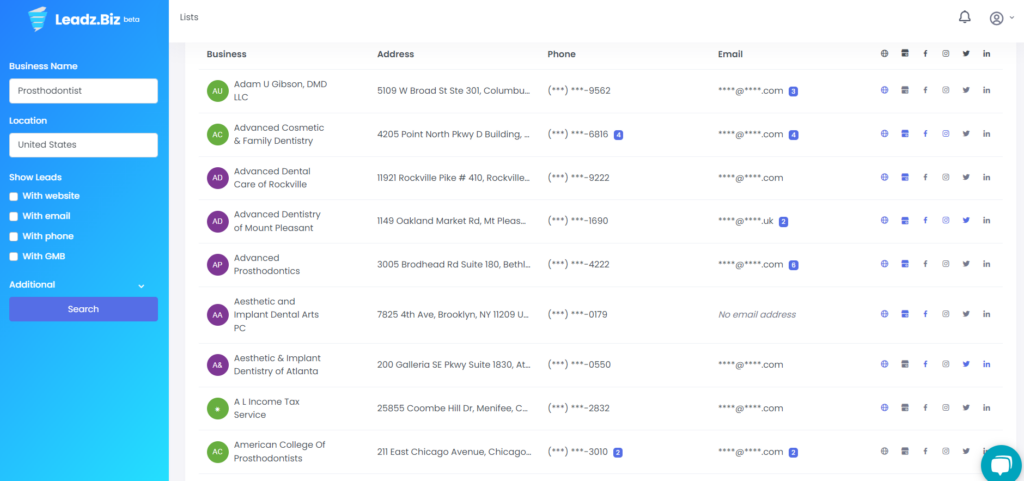The image size is (1024, 481).
Task: Open GMB icon for Adam U Gibson
Action: coord(904,90)
